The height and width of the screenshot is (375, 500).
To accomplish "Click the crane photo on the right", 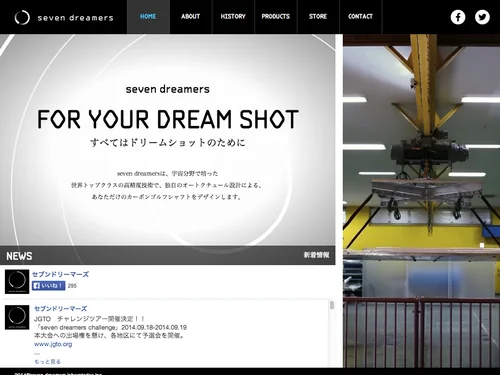I will click(x=422, y=201).
